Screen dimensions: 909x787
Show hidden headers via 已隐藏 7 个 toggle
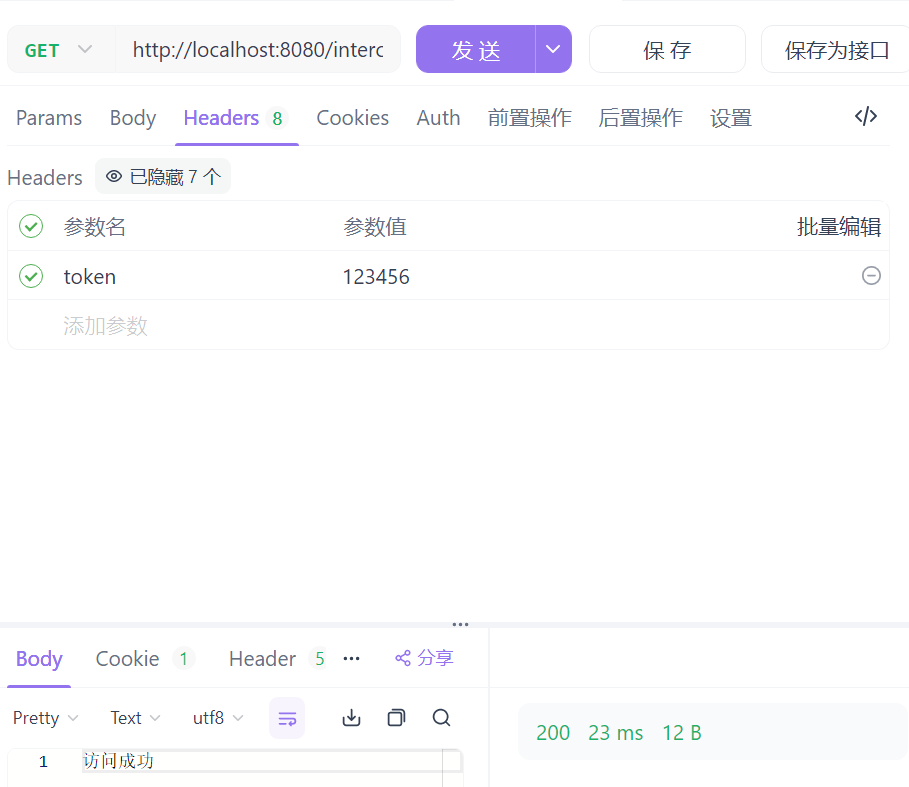163,176
